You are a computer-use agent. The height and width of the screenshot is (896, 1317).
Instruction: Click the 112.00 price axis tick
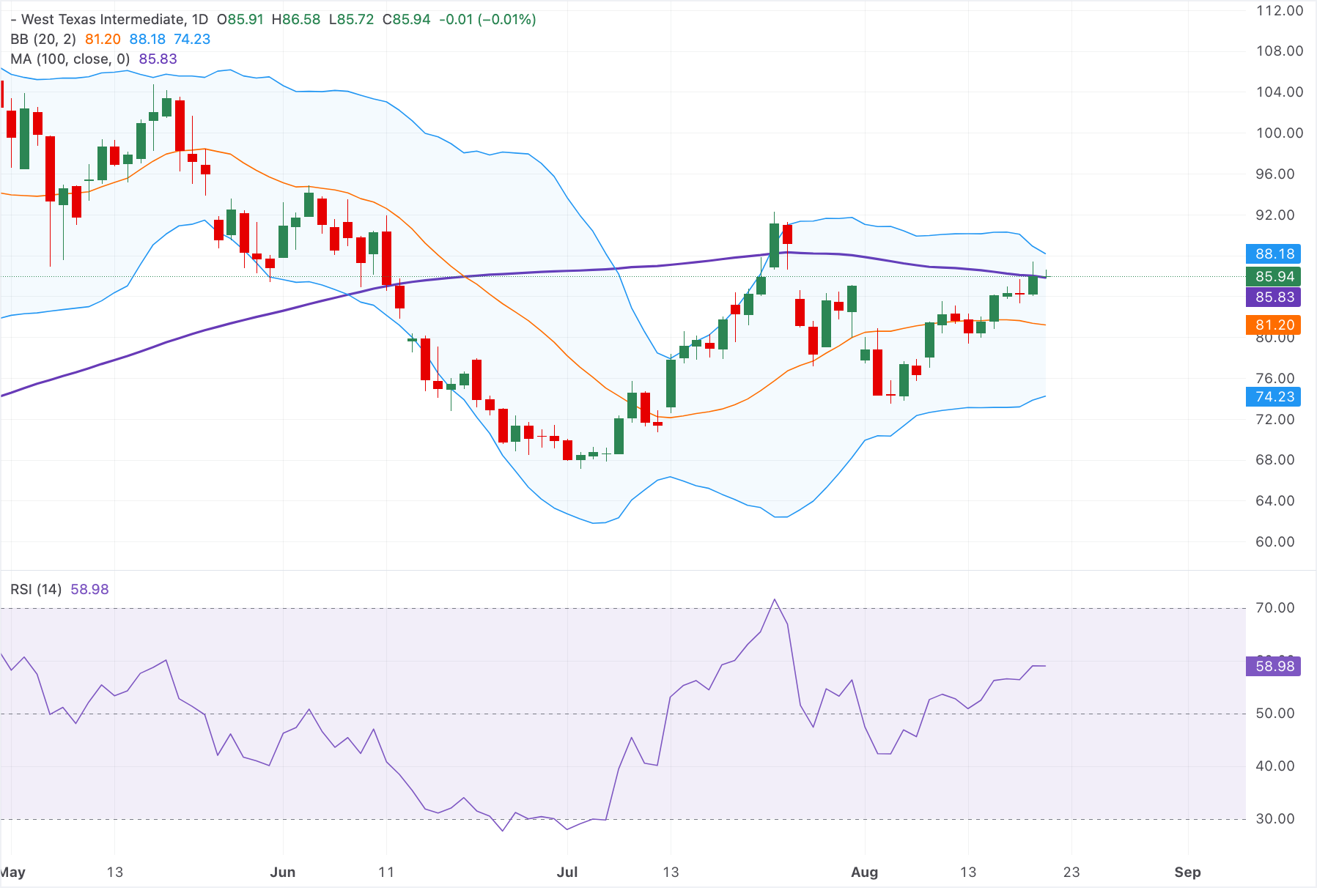(x=1279, y=11)
